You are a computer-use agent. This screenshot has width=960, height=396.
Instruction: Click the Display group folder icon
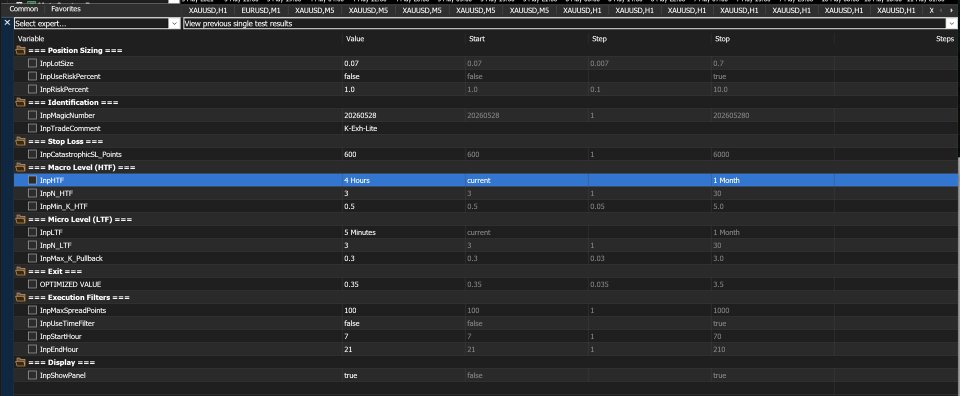pos(20,362)
